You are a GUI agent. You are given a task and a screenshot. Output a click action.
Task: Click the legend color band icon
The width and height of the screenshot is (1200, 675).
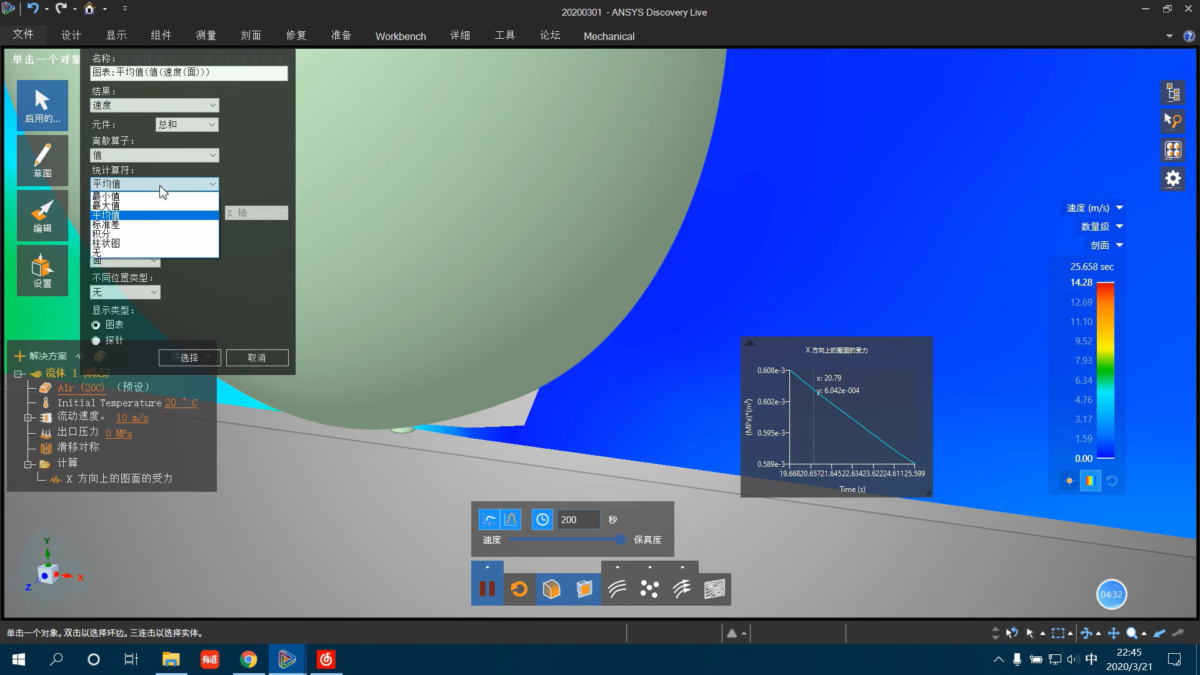click(1090, 480)
